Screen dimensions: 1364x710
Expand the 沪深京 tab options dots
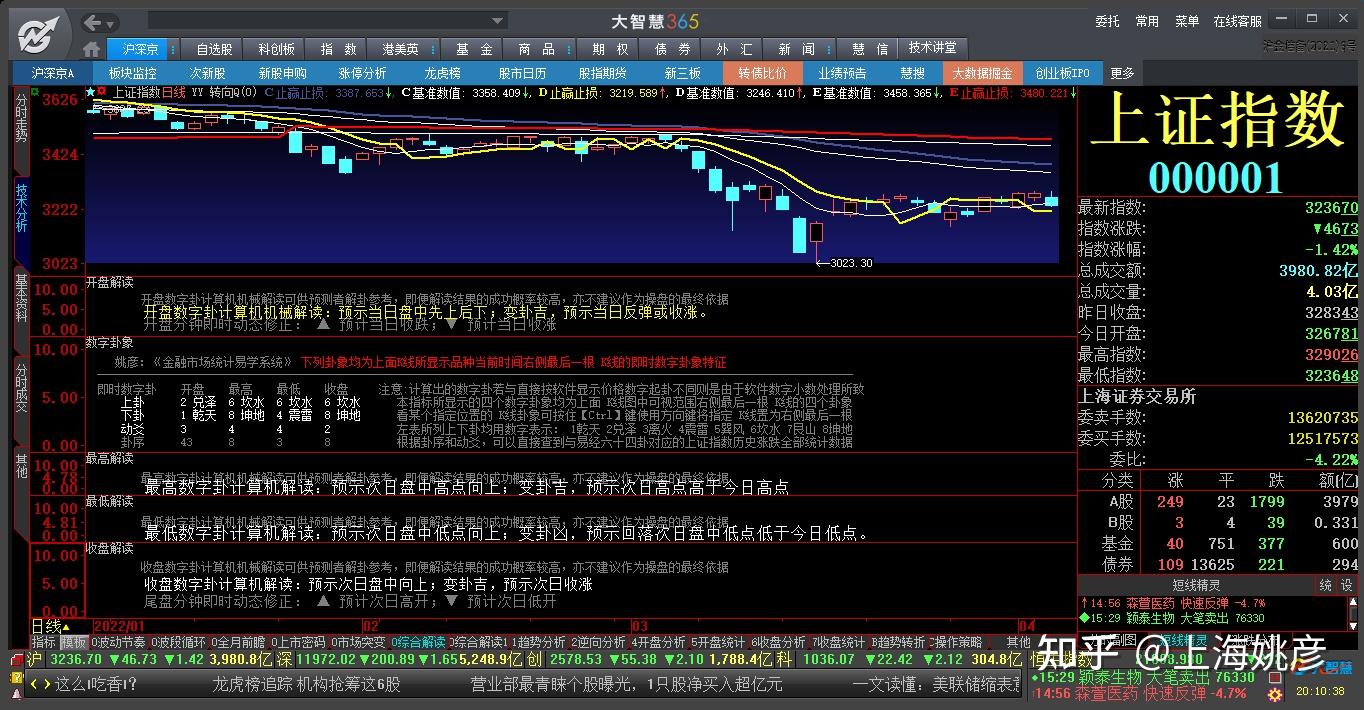point(171,49)
